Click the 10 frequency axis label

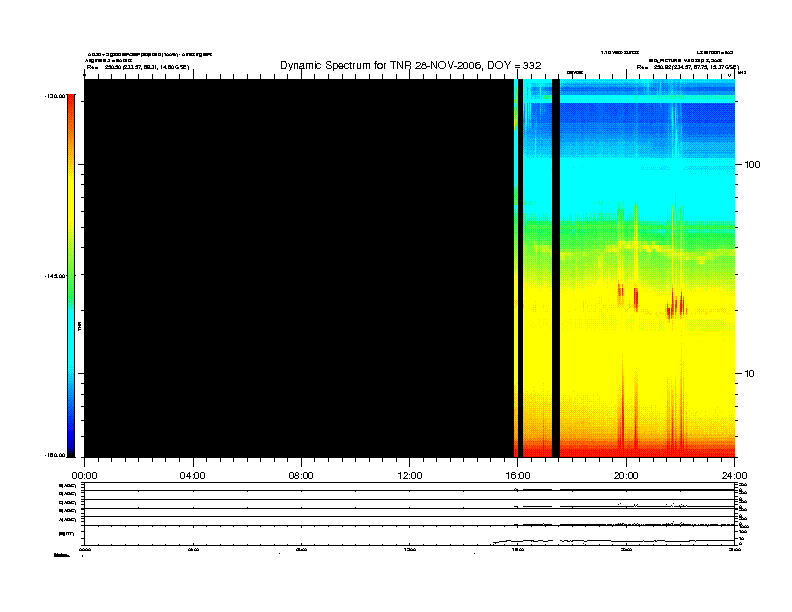click(749, 374)
